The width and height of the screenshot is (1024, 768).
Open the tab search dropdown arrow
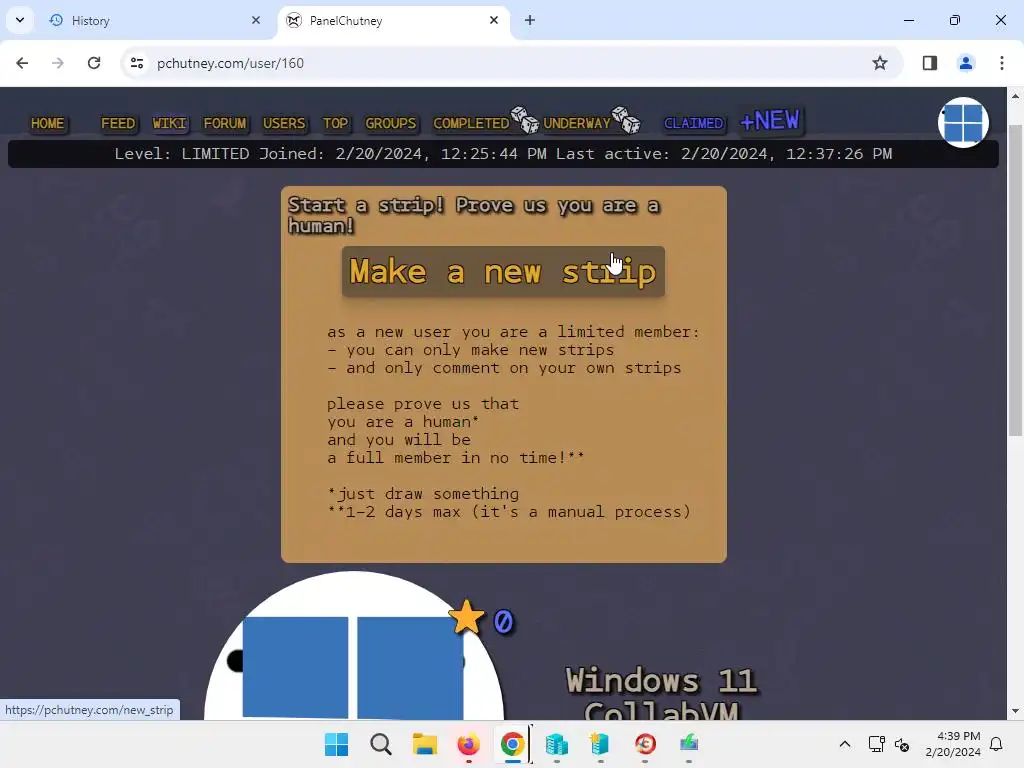click(20, 20)
